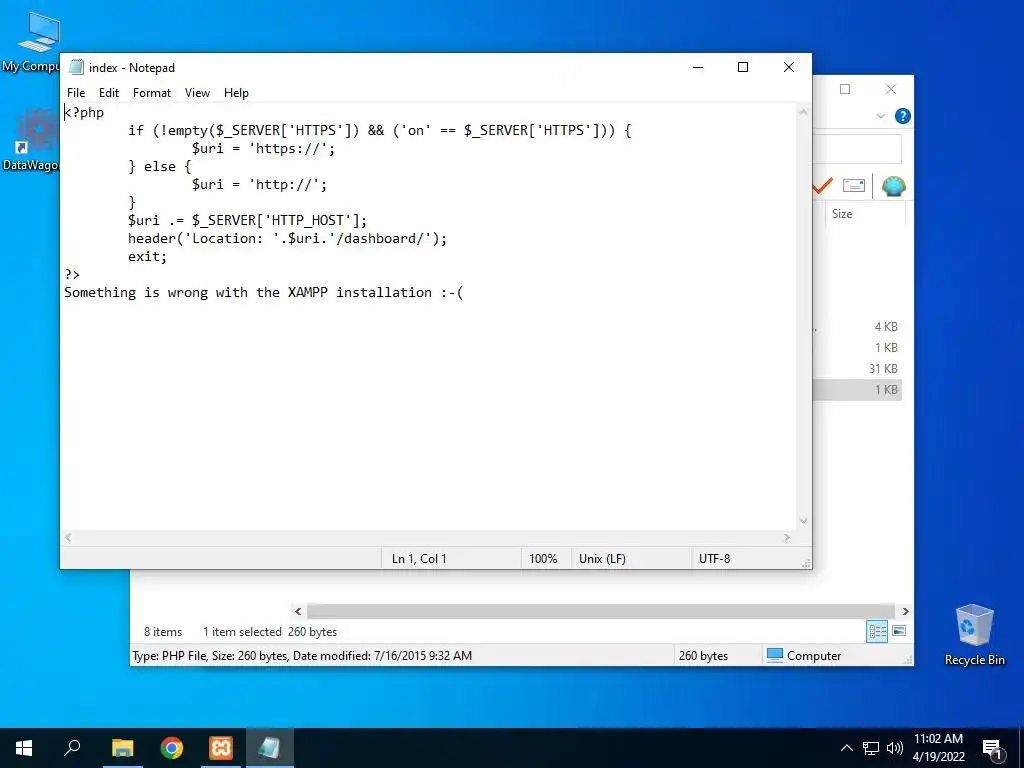Click the 'Unix (LF)' status bar entry

click(602, 558)
